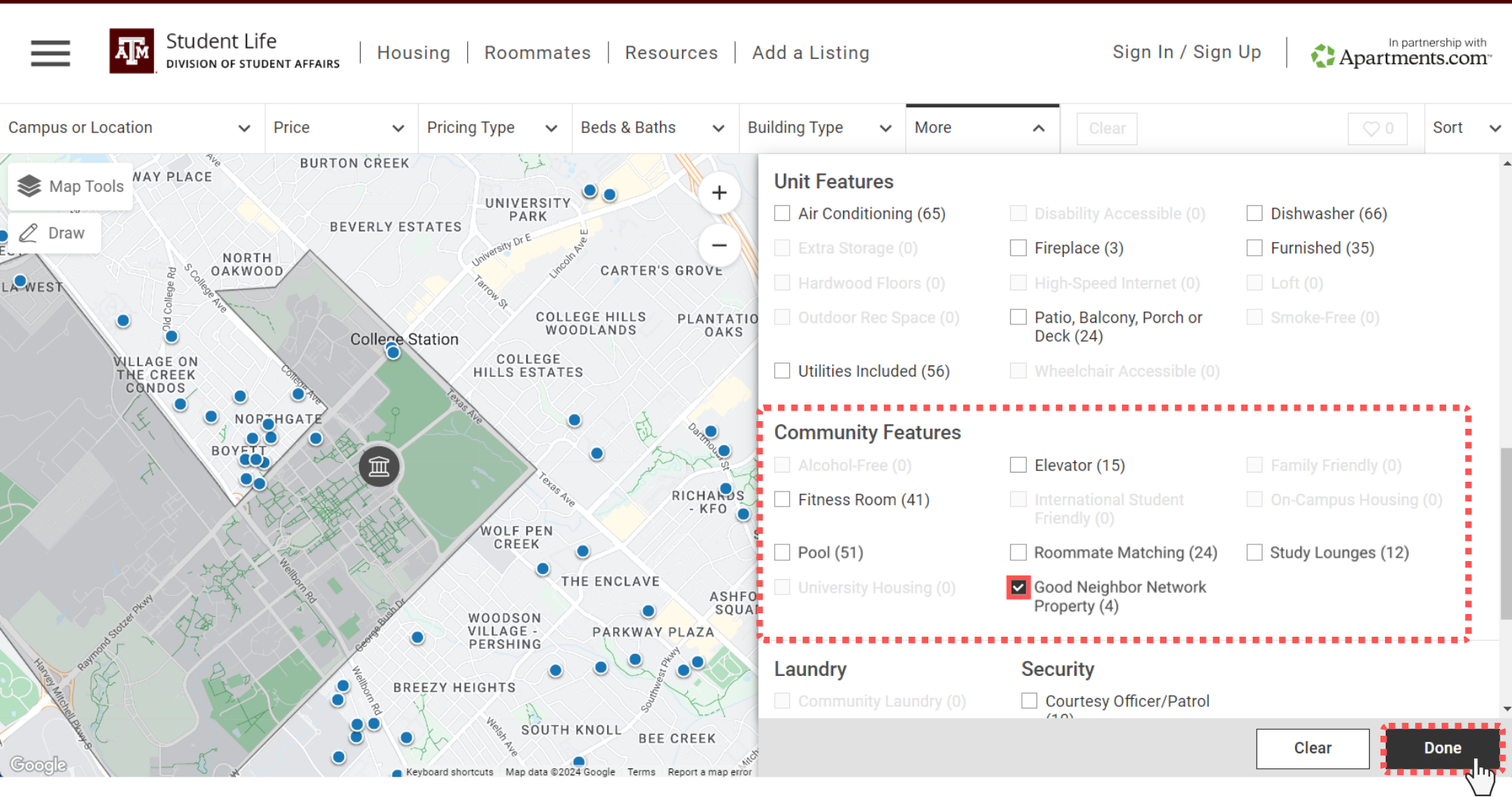1512x797 pixels.
Task: Apply filters with the Done button
Action: tap(1442, 748)
